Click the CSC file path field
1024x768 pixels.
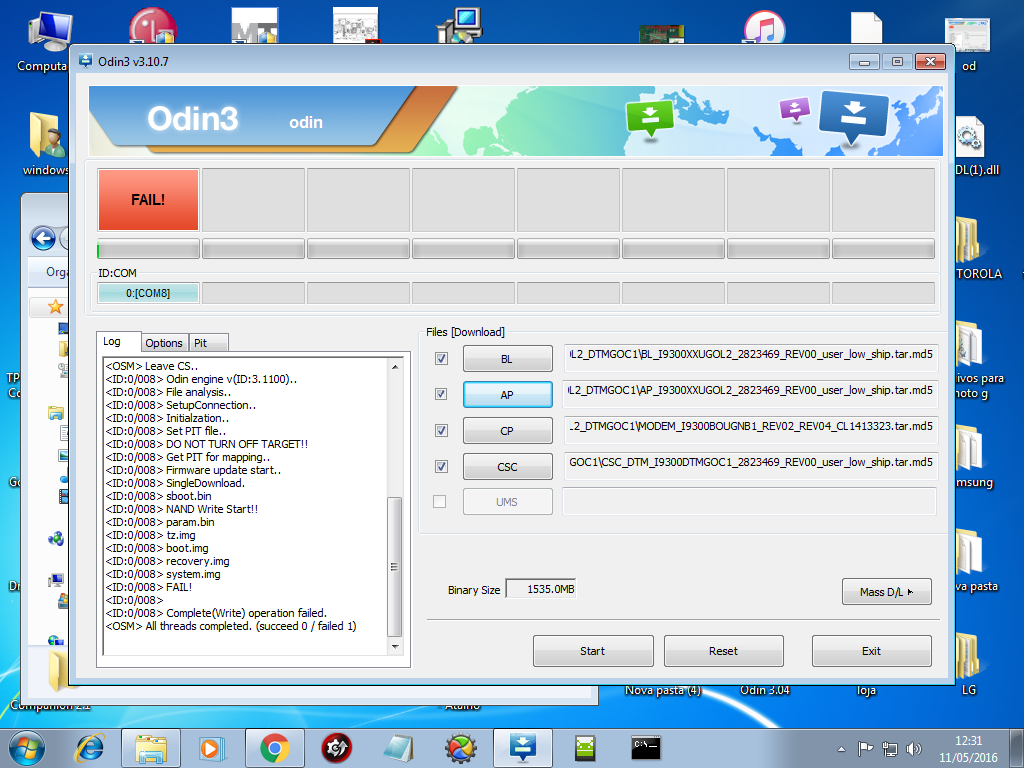(751, 466)
